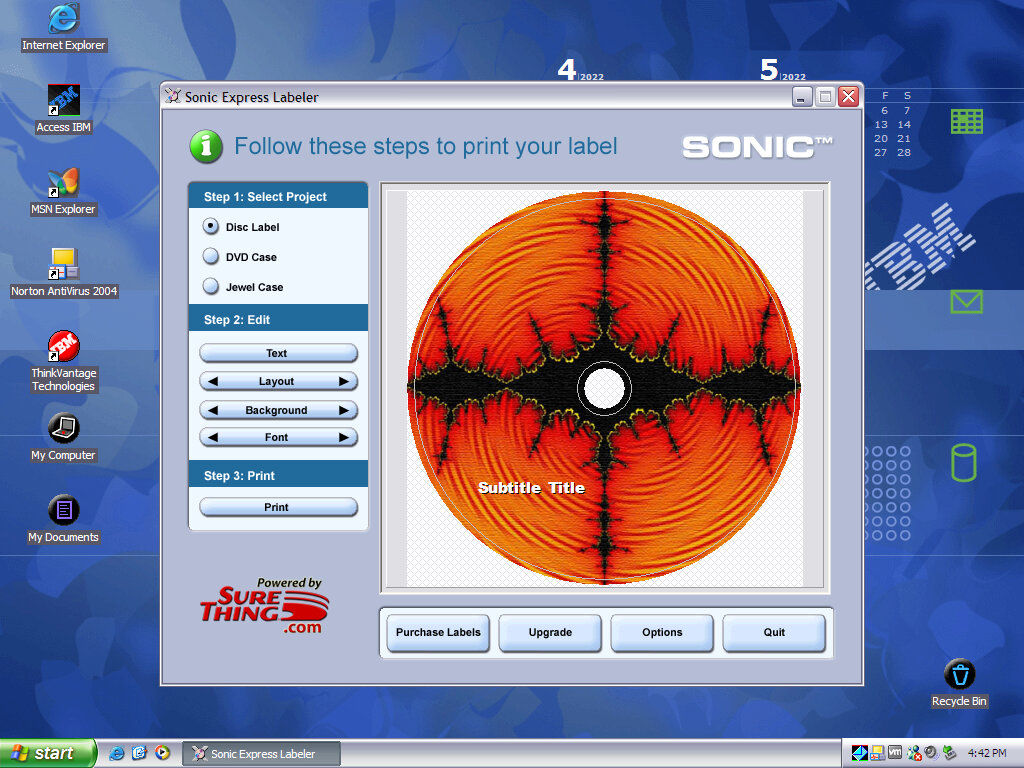Click the right arrow on Layout
The height and width of the screenshot is (768, 1024).
344,382
